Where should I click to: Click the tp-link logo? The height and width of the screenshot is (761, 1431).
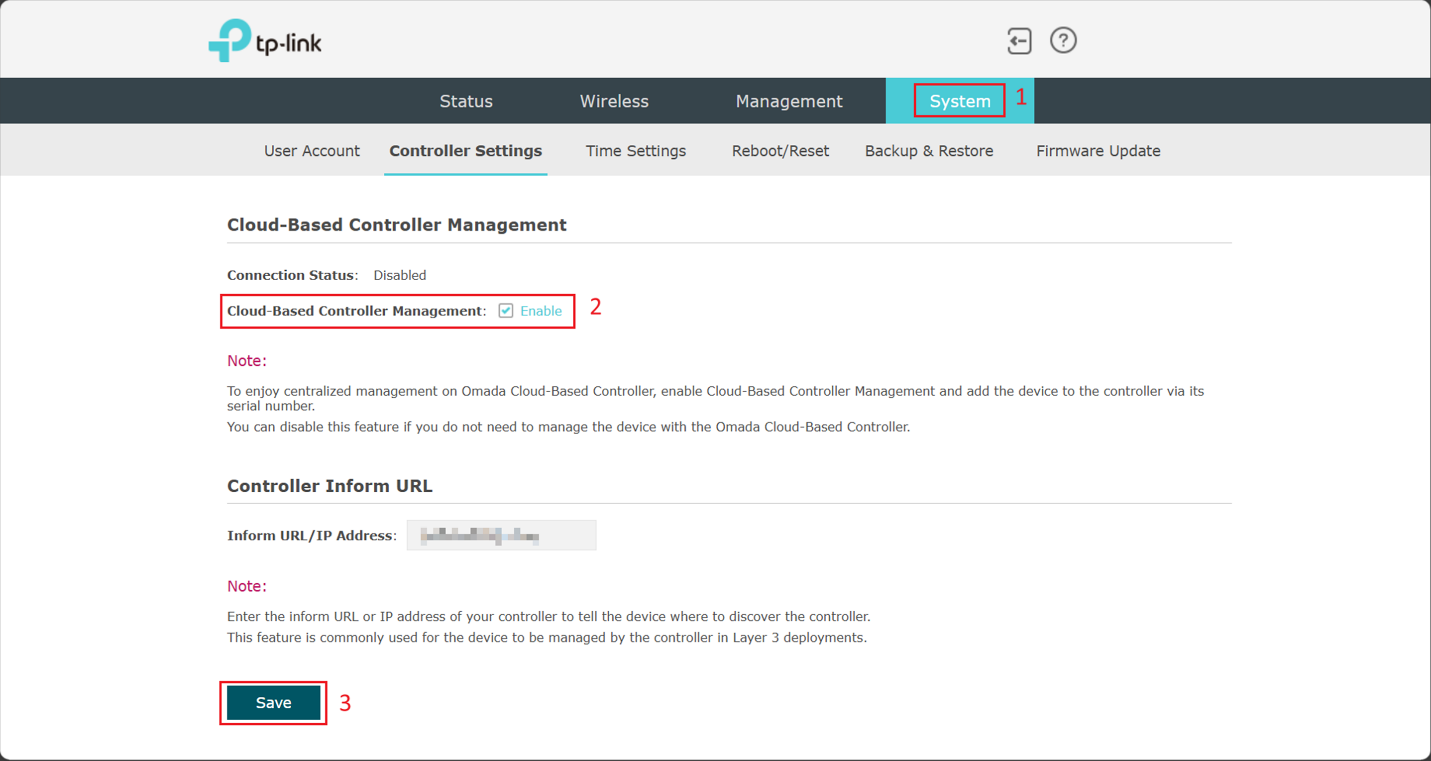(x=265, y=41)
